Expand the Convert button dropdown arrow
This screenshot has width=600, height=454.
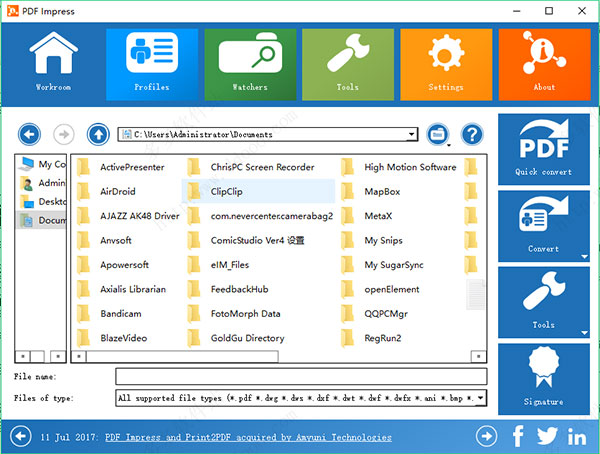pyautogui.click(x=584, y=256)
